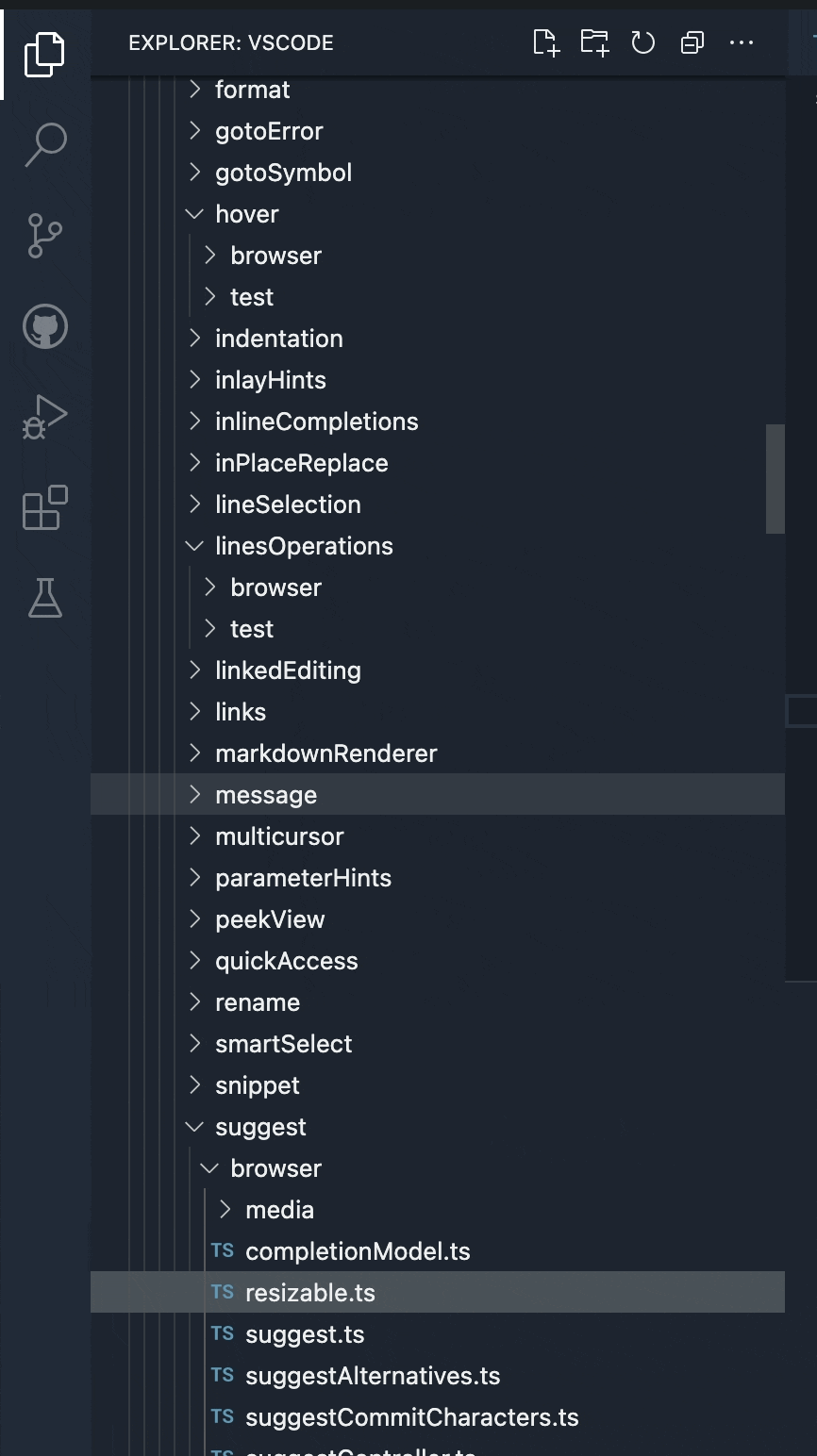Viewport: 817px width, 1456px height.
Task: Select the resizable.ts file
Action: [x=311, y=1292]
